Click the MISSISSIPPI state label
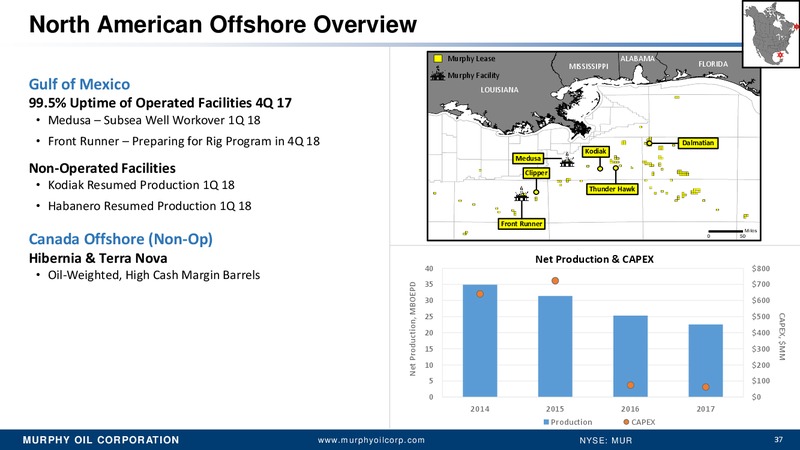This screenshot has height=450, width=800. click(588, 66)
